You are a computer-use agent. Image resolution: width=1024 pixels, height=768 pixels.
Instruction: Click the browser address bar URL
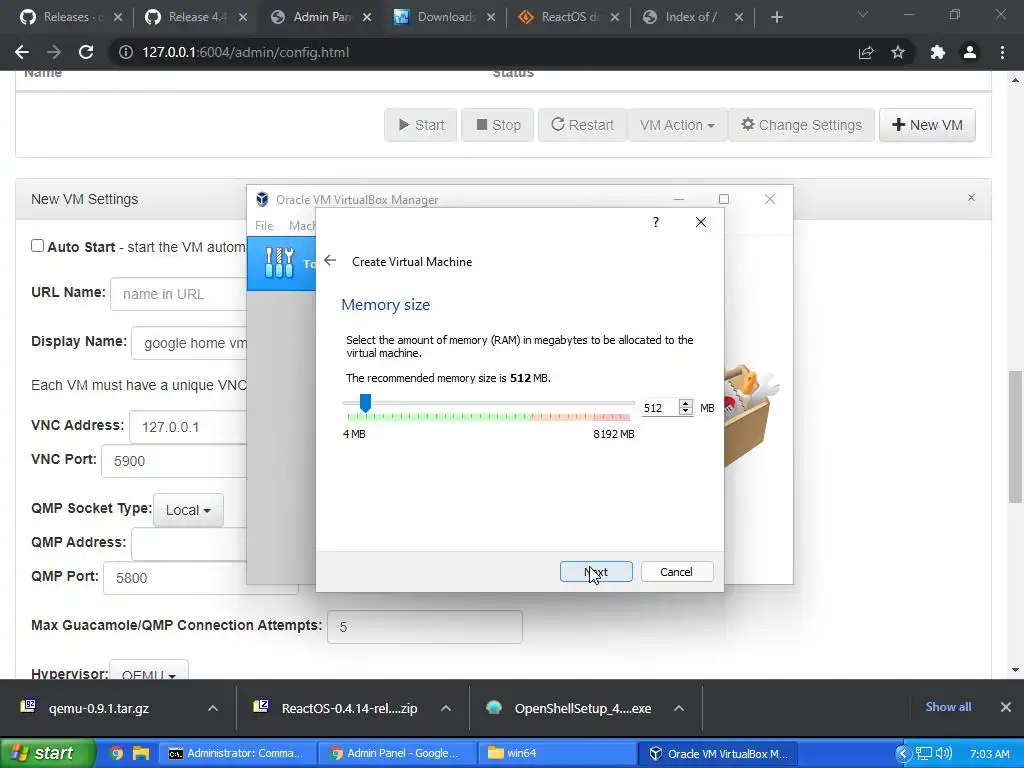[246, 52]
